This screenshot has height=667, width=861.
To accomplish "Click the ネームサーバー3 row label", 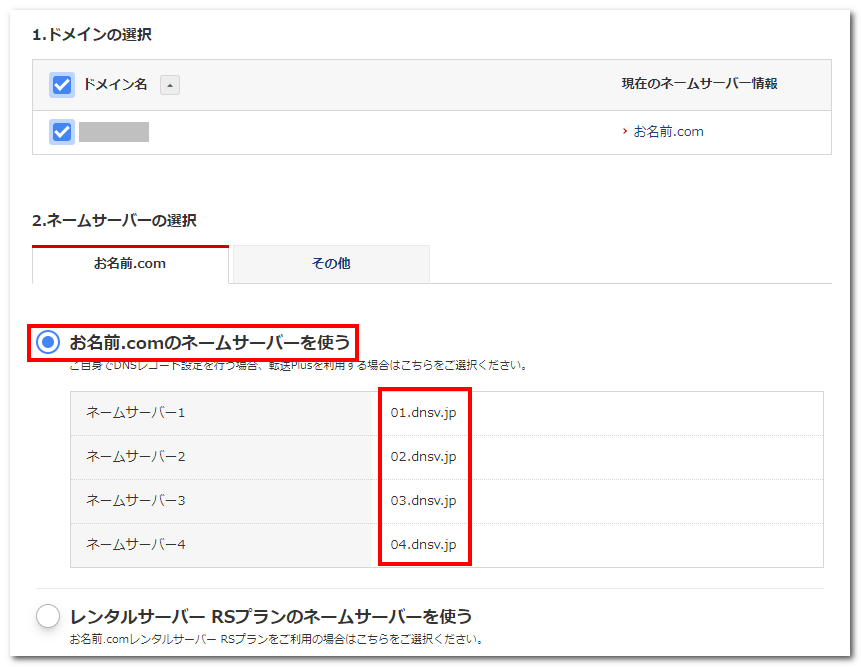I will coord(136,501).
